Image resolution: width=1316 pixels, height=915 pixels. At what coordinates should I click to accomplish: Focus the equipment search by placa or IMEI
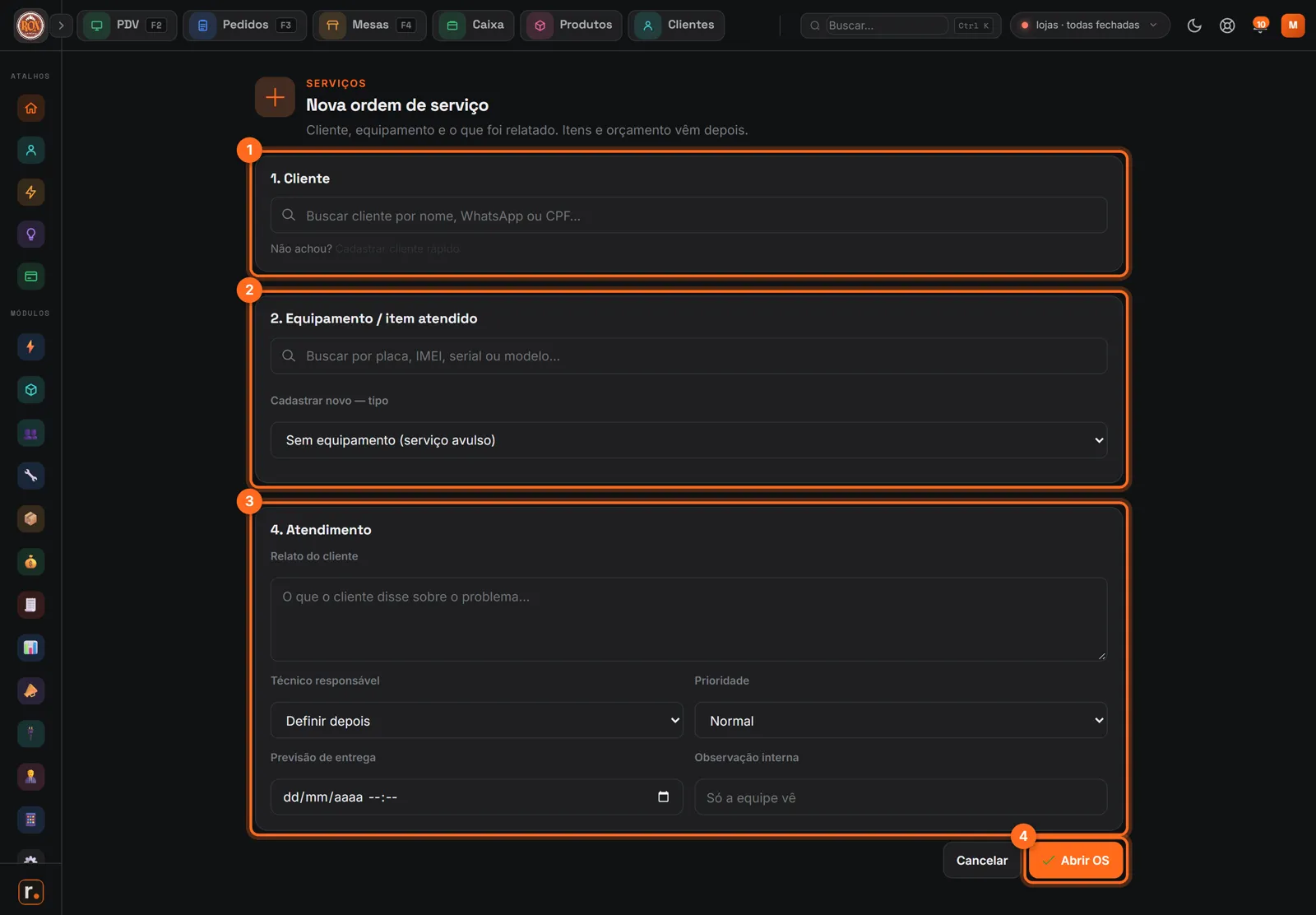click(x=688, y=356)
